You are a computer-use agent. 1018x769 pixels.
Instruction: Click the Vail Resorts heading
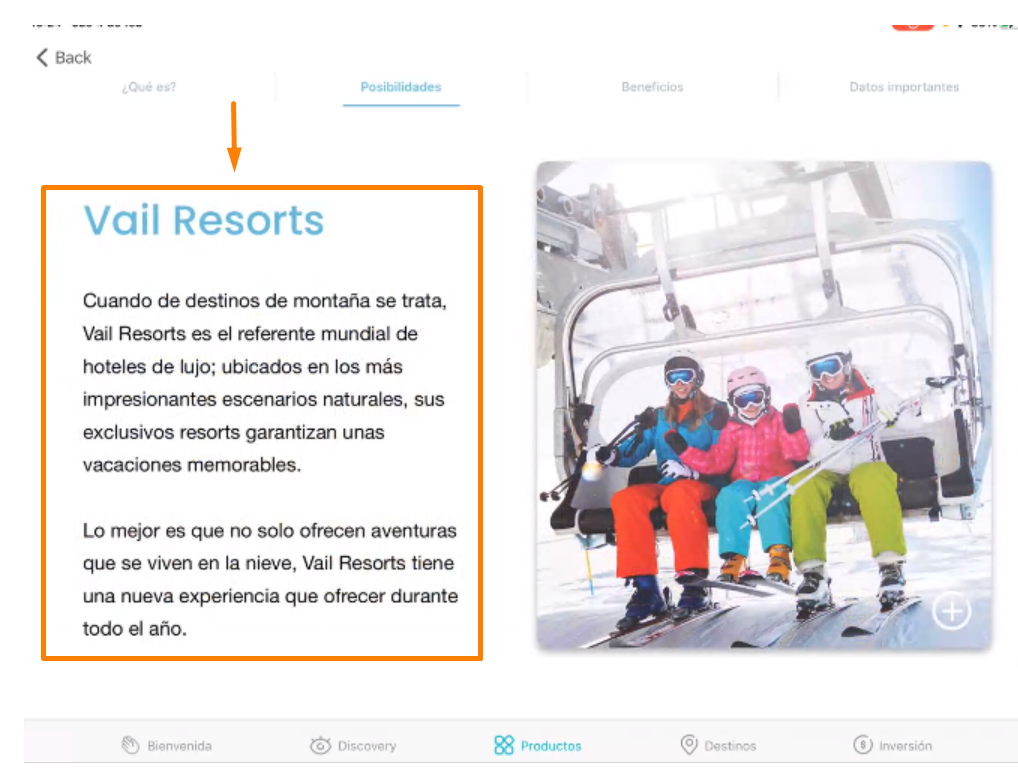(203, 220)
